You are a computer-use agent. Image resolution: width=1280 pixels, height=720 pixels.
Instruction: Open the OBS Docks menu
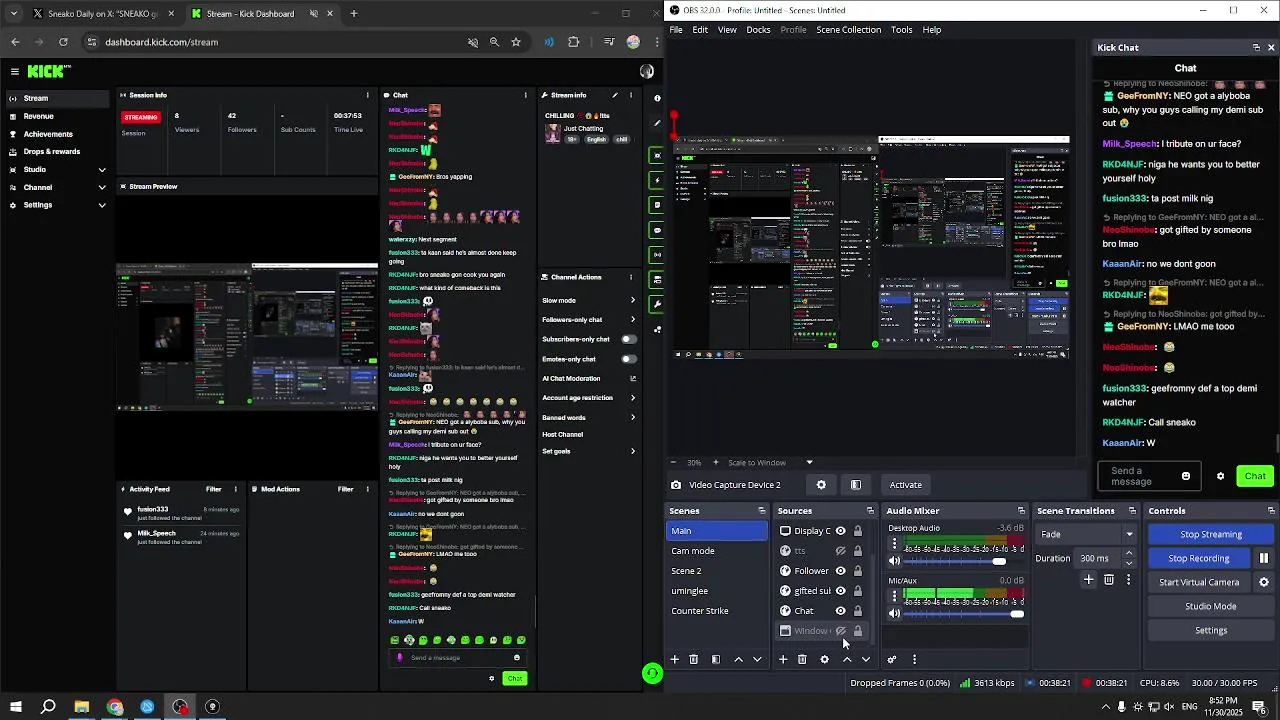pos(758,30)
